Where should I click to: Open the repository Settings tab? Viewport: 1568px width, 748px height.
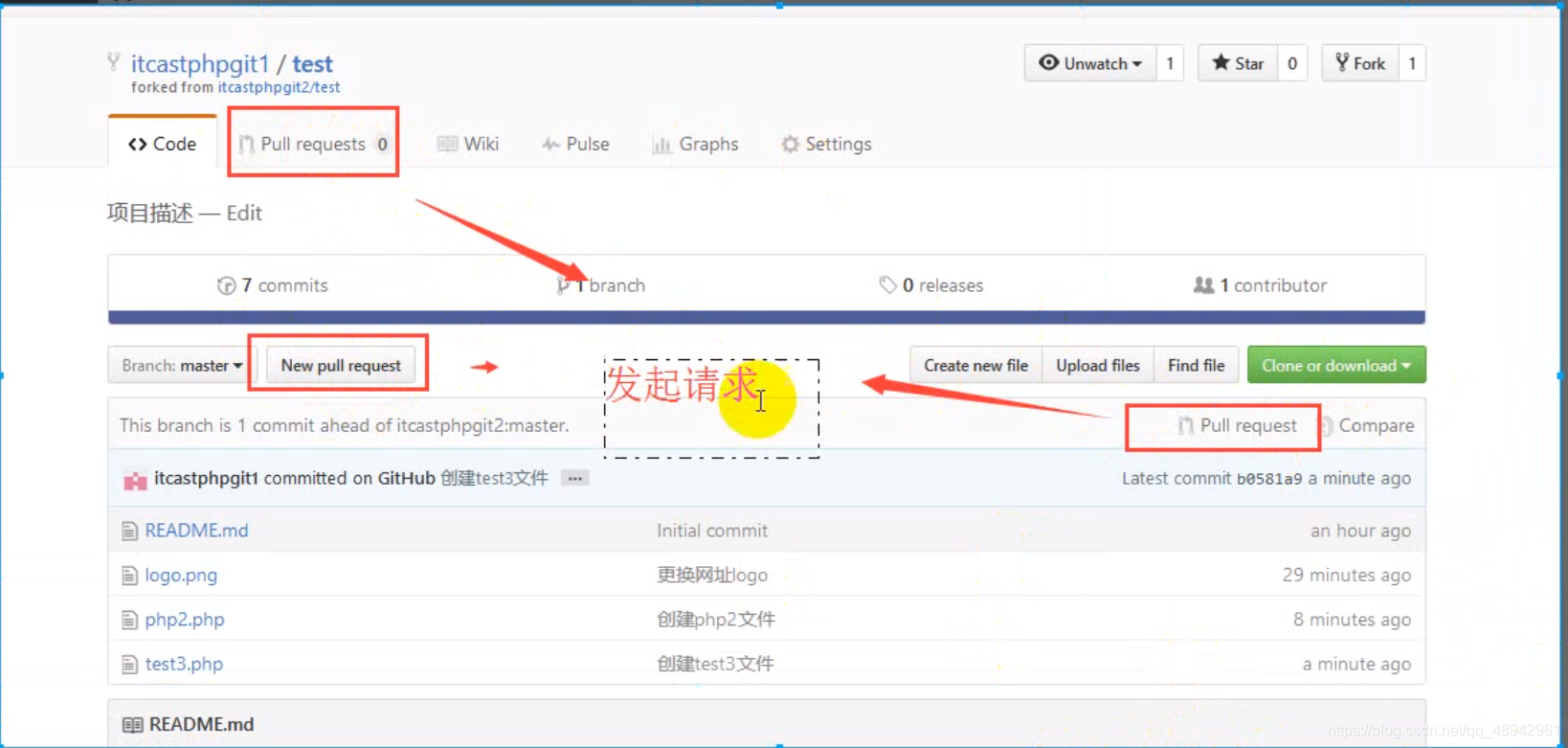826,144
